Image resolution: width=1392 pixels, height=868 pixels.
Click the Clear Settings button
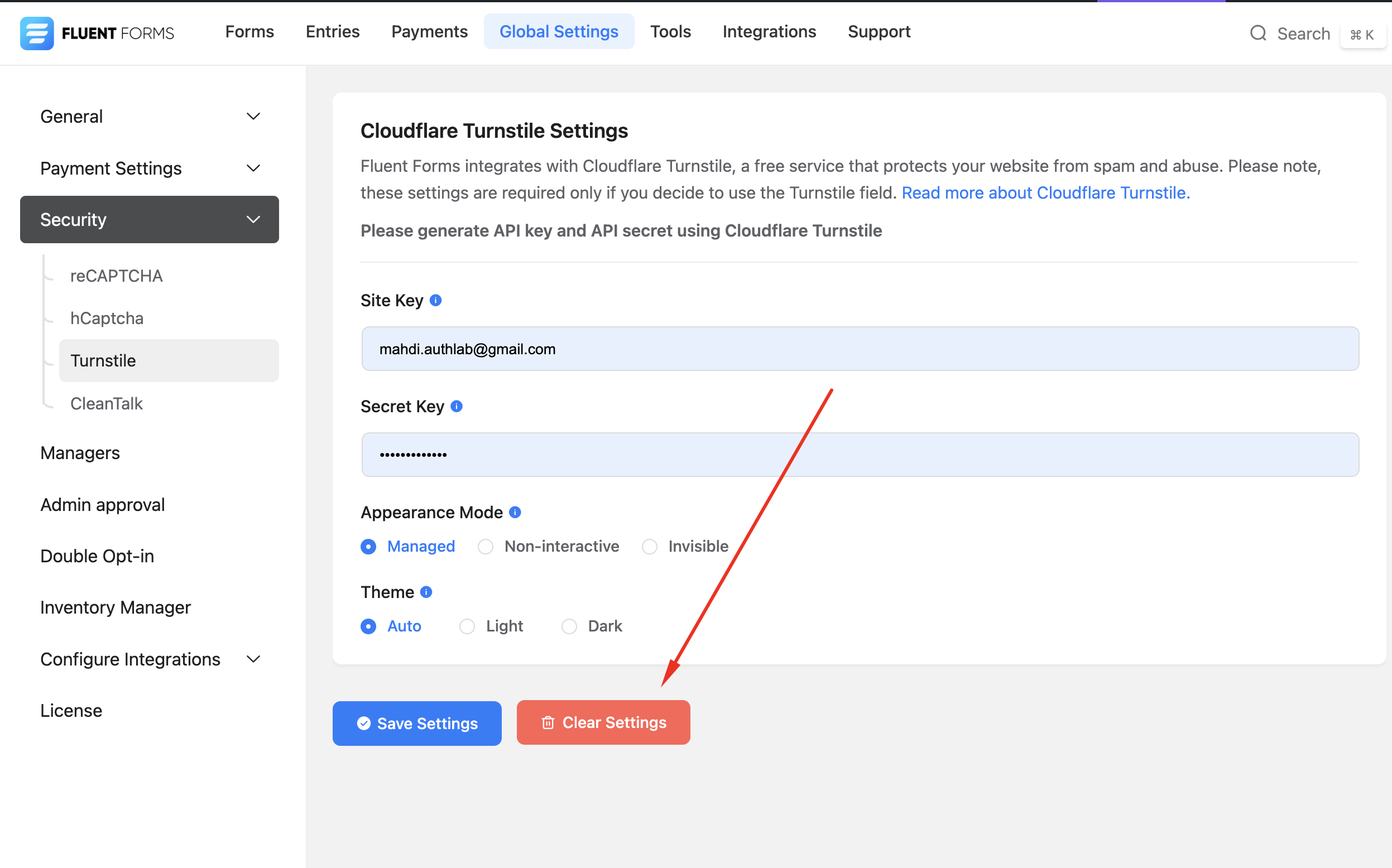coord(603,722)
